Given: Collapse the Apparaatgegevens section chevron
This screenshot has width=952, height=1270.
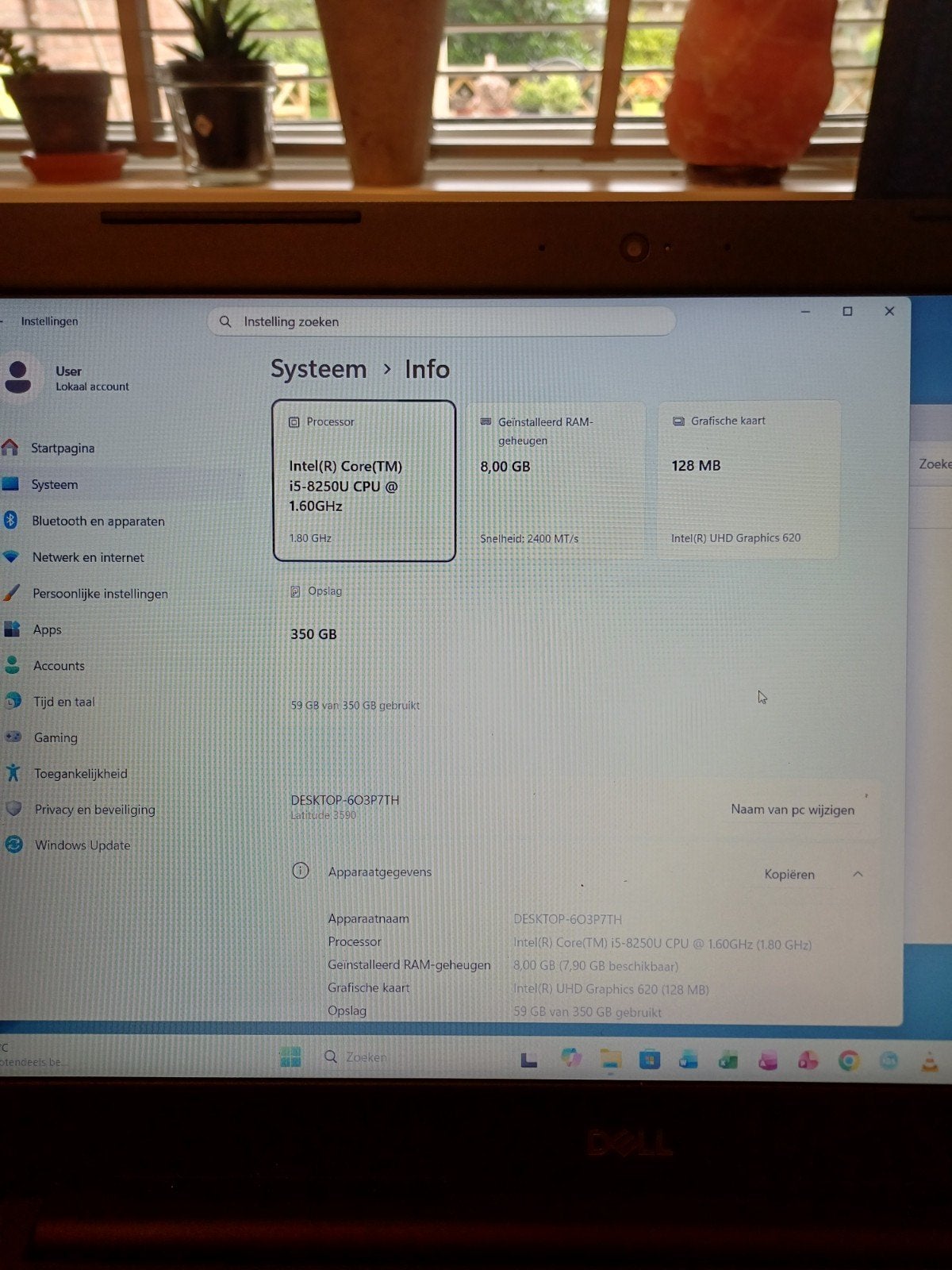Looking at the screenshot, I should pyautogui.click(x=858, y=874).
